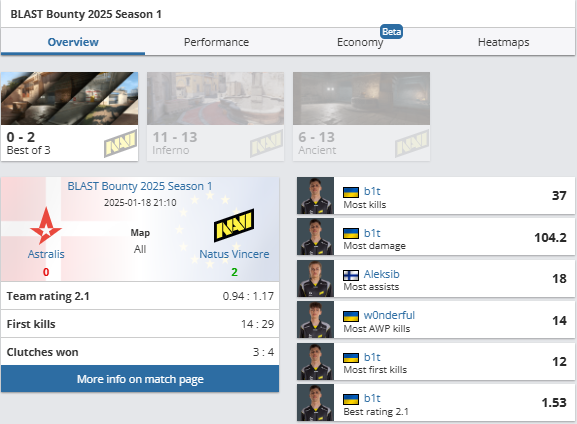Click the Beta badge above Economy
This screenshot has height=424, width=577.
coord(391,32)
